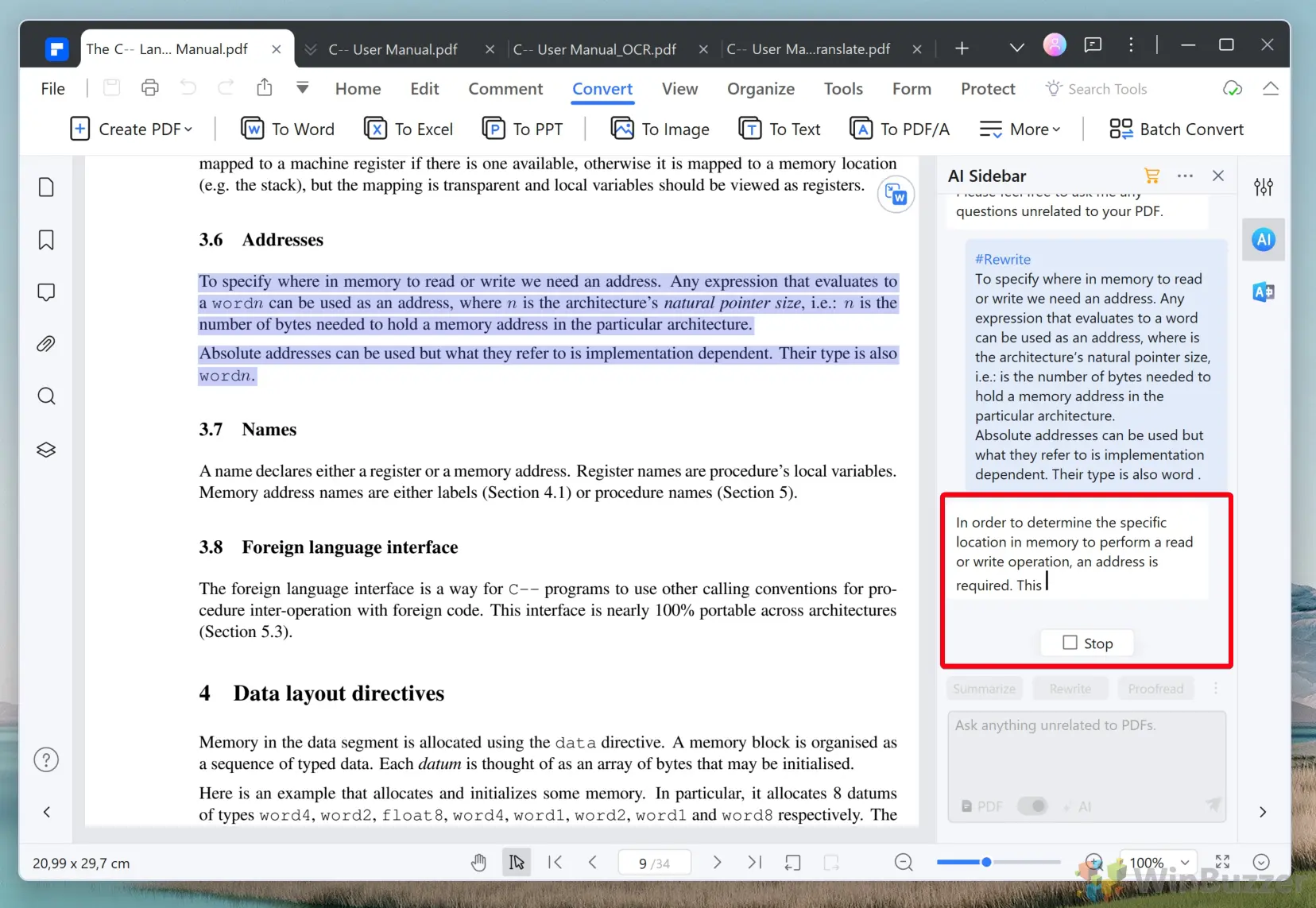The height and width of the screenshot is (908, 1316).
Task: Open the 100% zoom level dropdown
Action: click(x=1156, y=863)
